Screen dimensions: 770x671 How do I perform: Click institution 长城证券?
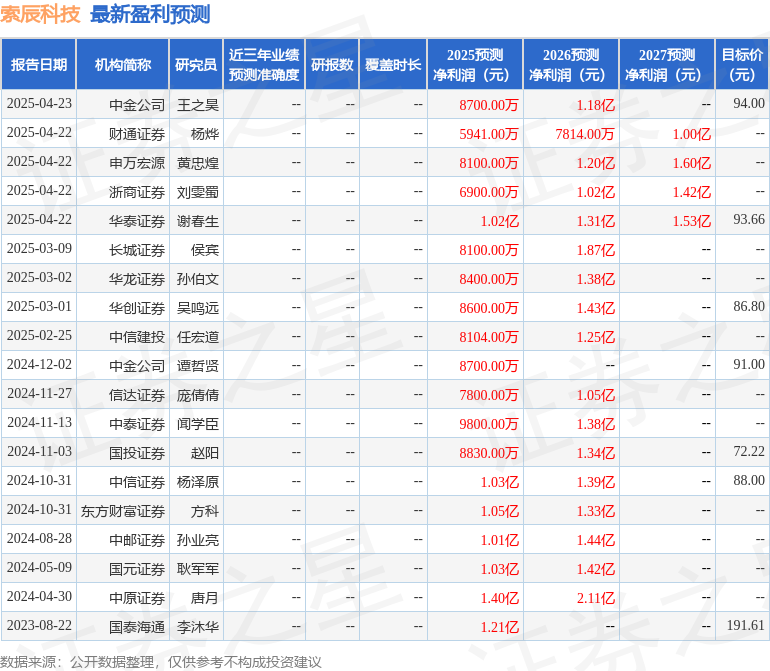tap(137, 250)
